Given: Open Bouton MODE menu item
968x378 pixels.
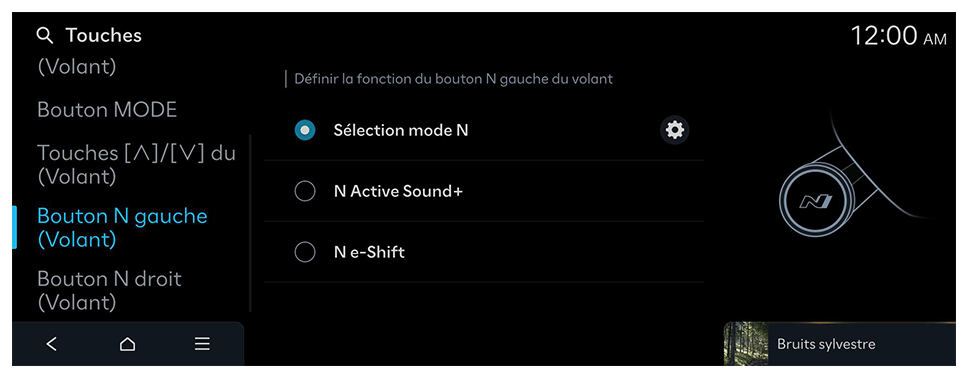Looking at the screenshot, I should (107, 110).
